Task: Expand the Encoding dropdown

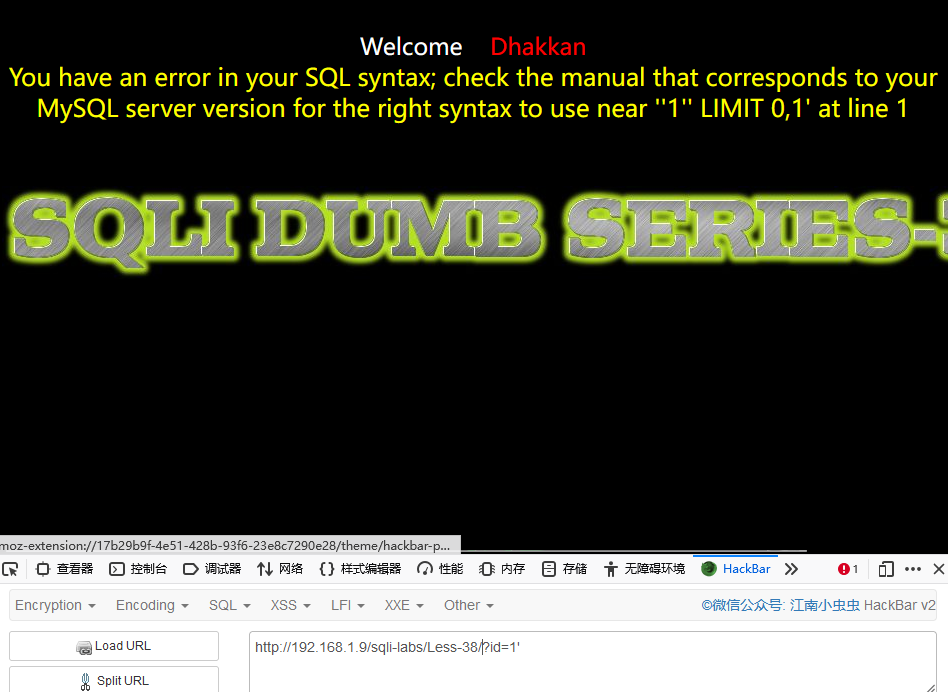Action: click(152, 605)
